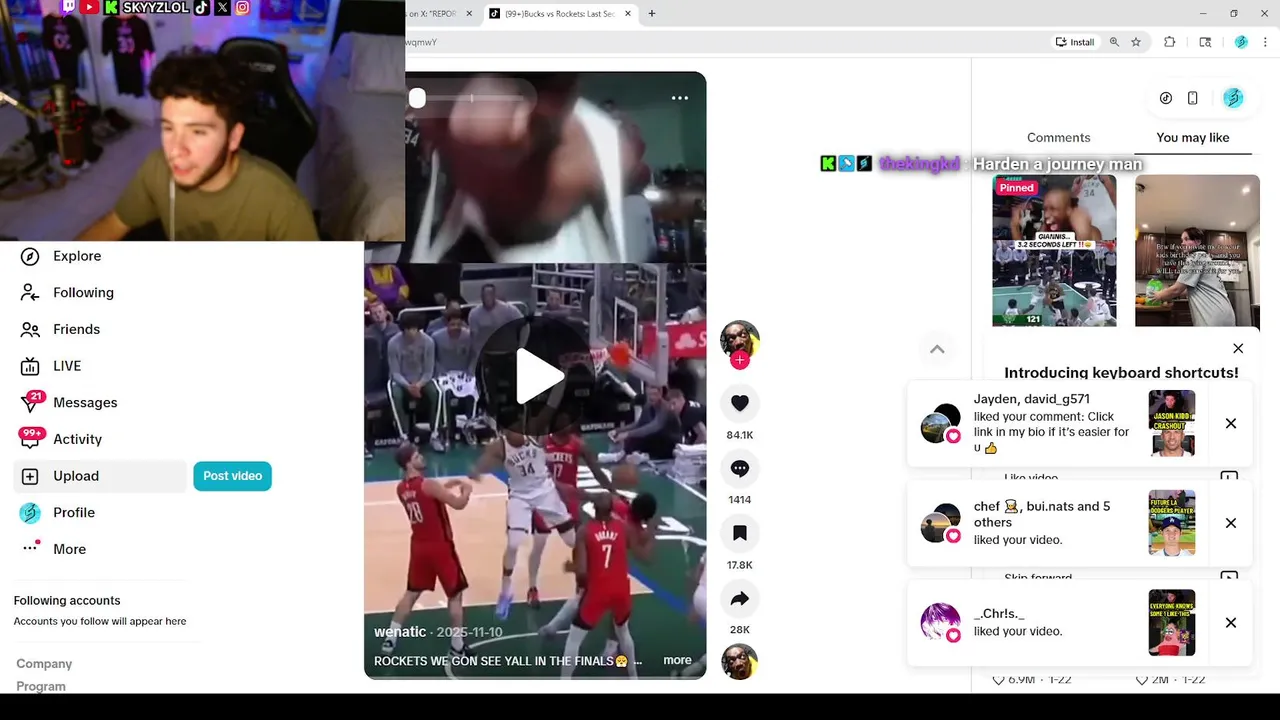Screen dimensions: 1280x720
Task: Dismiss the chef, bui.nats notification
Action: [1231, 523]
